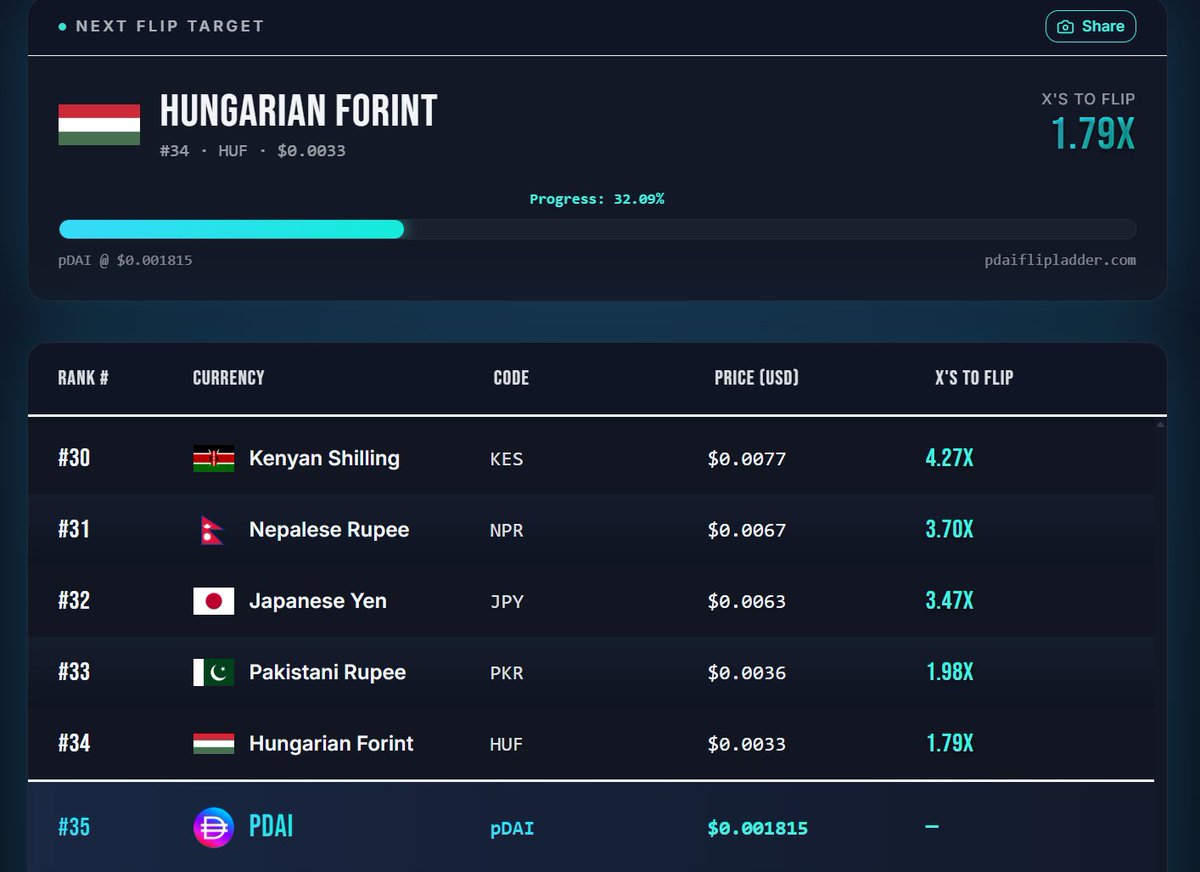Select the Kenyan Shilling currency name

click(324, 459)
